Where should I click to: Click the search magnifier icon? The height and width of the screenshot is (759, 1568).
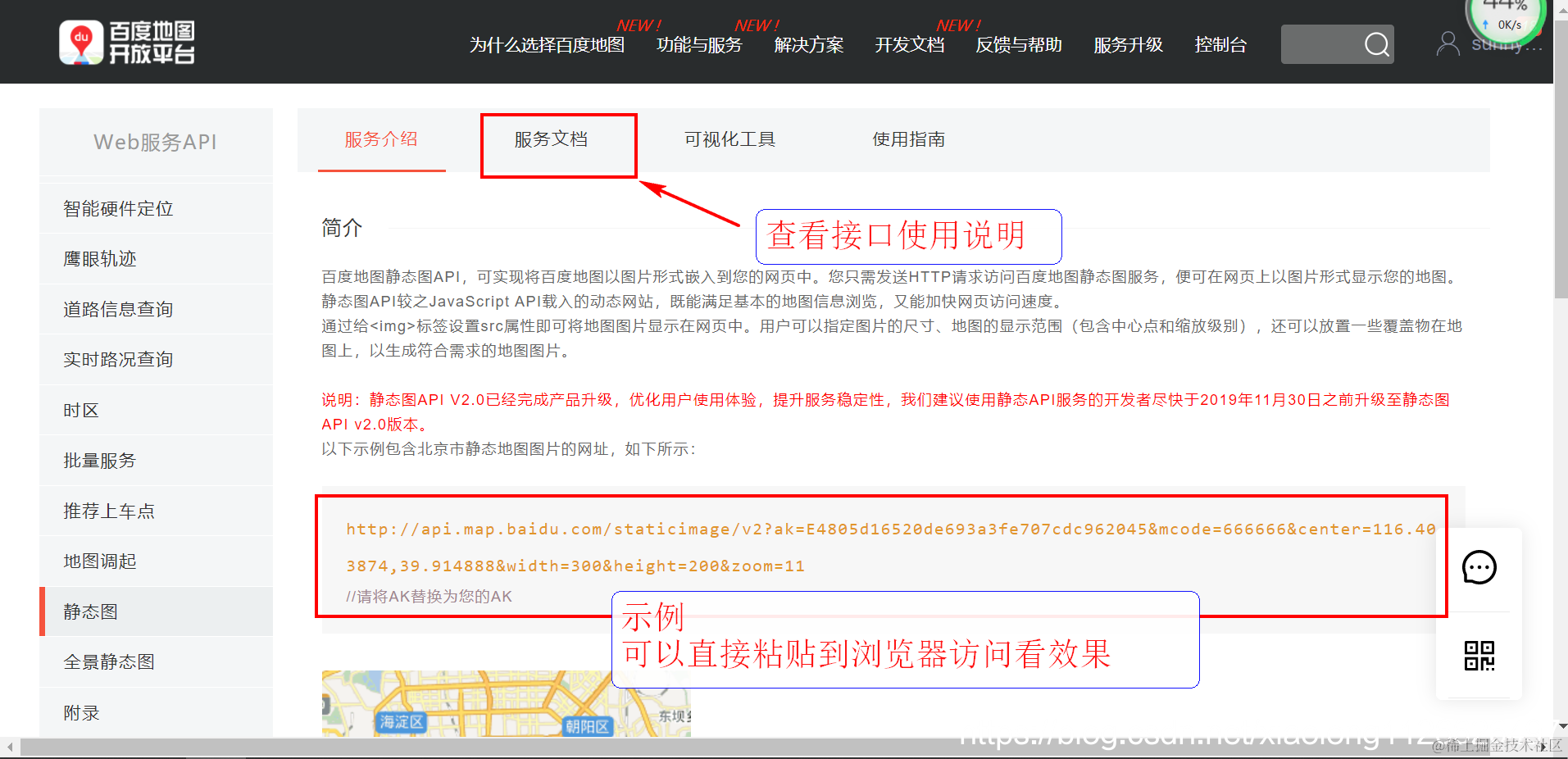[x=1377, y=44]
